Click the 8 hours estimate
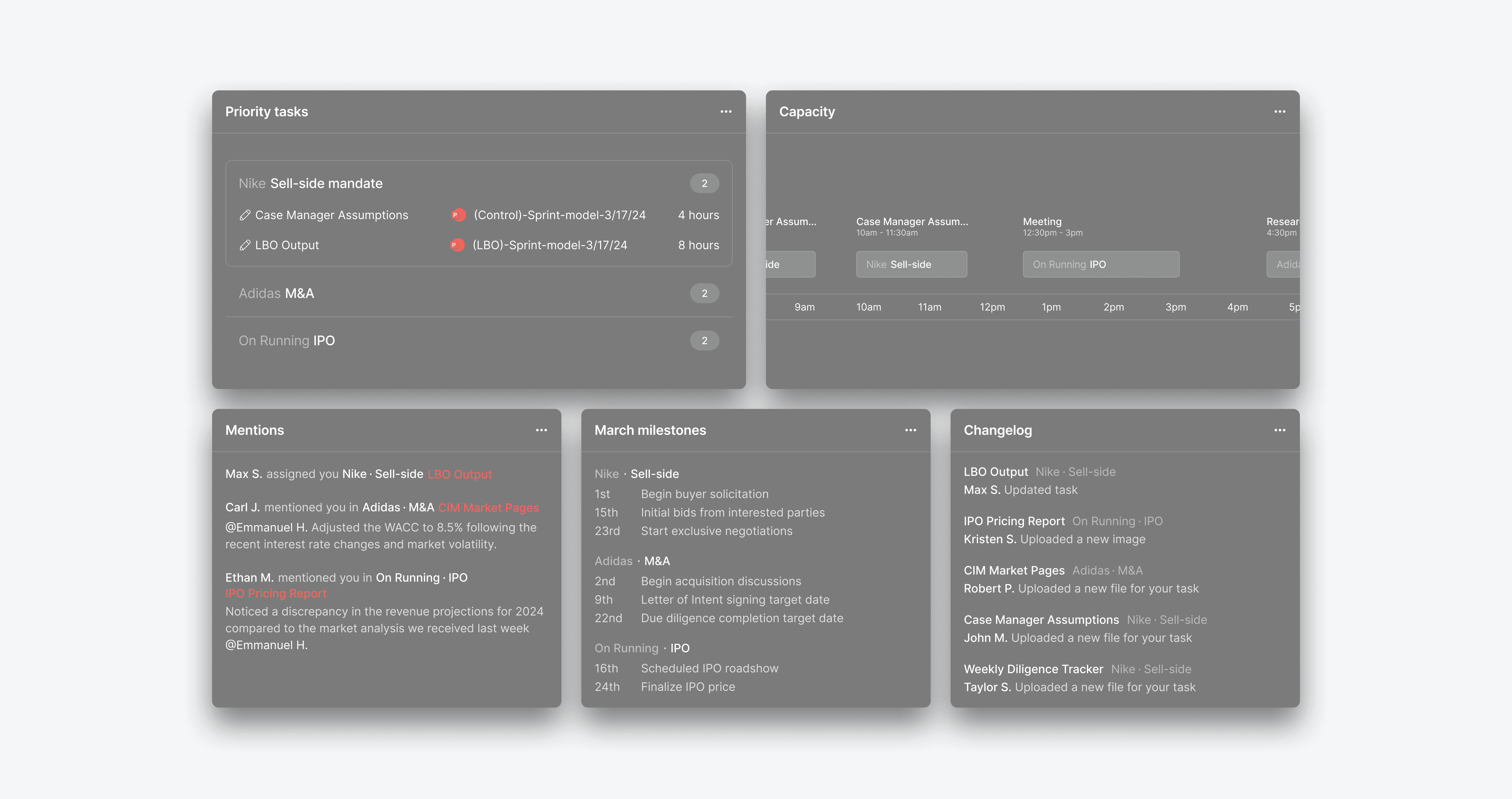 [699, 246]
